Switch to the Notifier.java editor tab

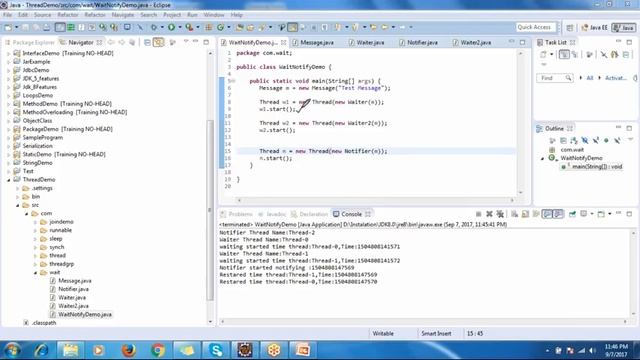[x=418, y=42]
